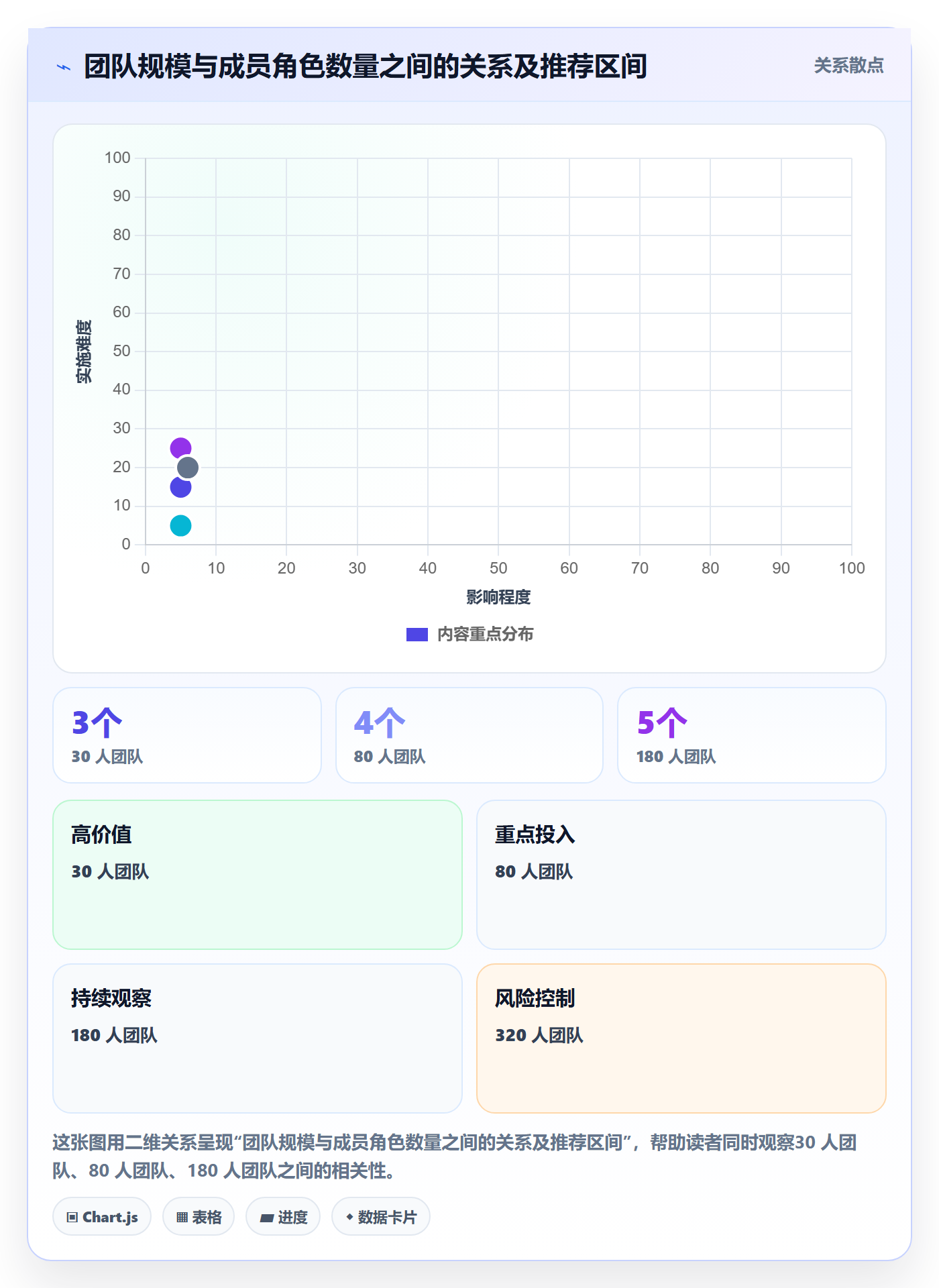Select the 4个 stat value
This screenshot has height=1288, width=939.
click(380, 722)
